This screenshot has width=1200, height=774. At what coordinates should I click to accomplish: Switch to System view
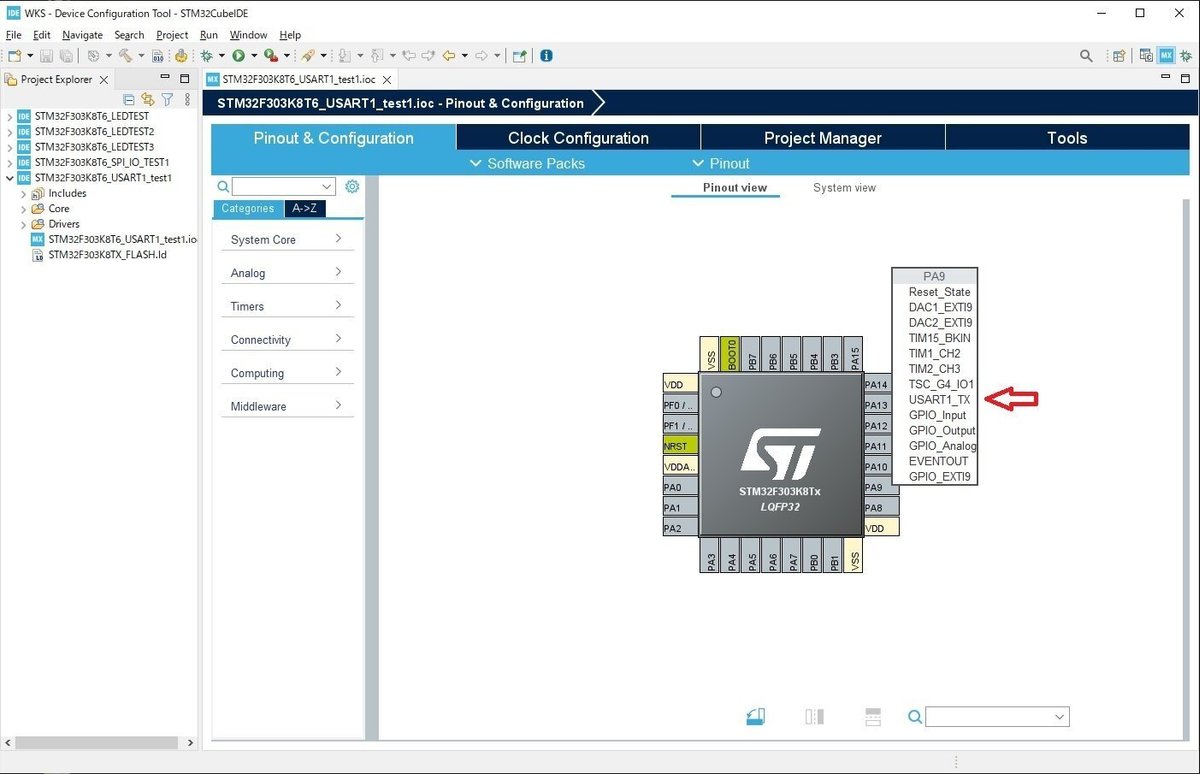(844, 187)
